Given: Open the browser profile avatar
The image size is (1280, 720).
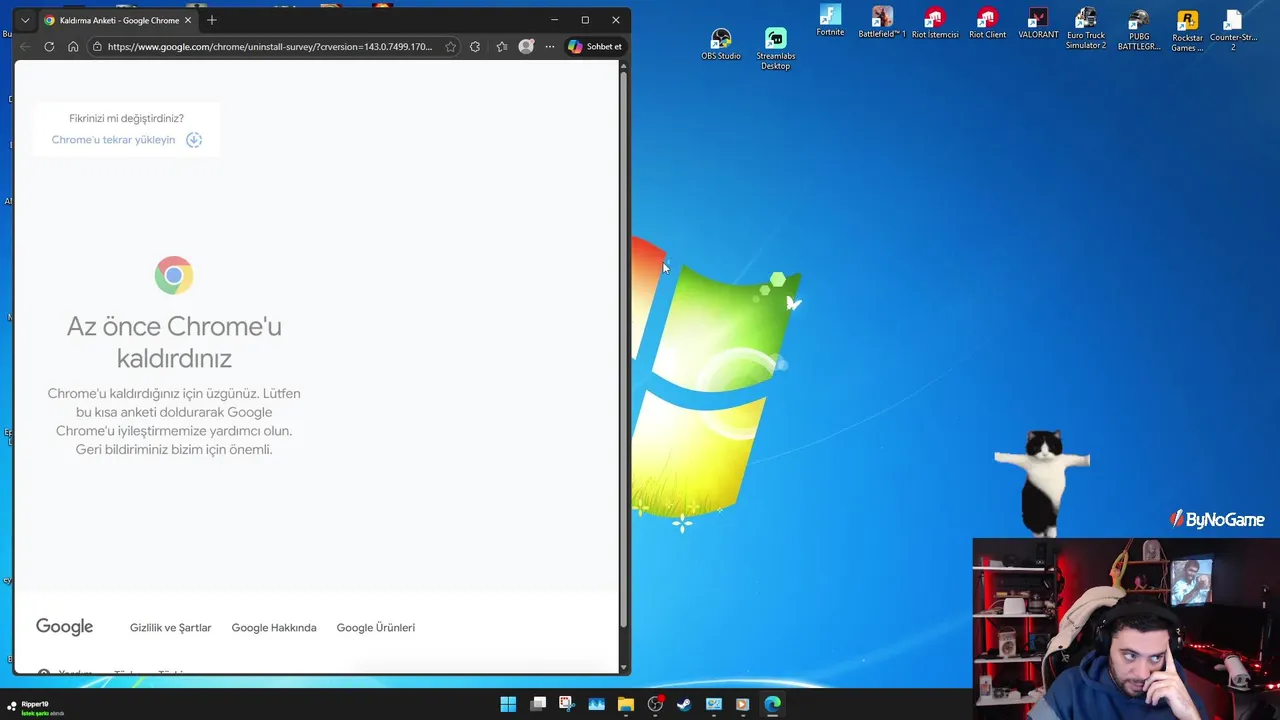Looking at the screenshot, I should point(526,47).
